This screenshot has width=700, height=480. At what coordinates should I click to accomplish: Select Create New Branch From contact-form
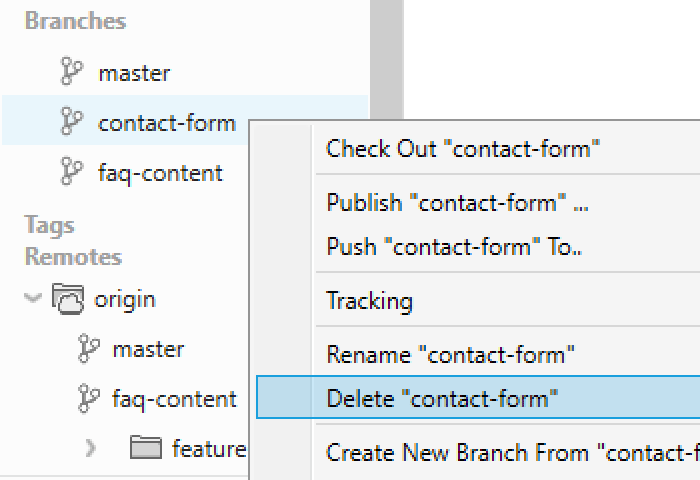coord(512,452)
